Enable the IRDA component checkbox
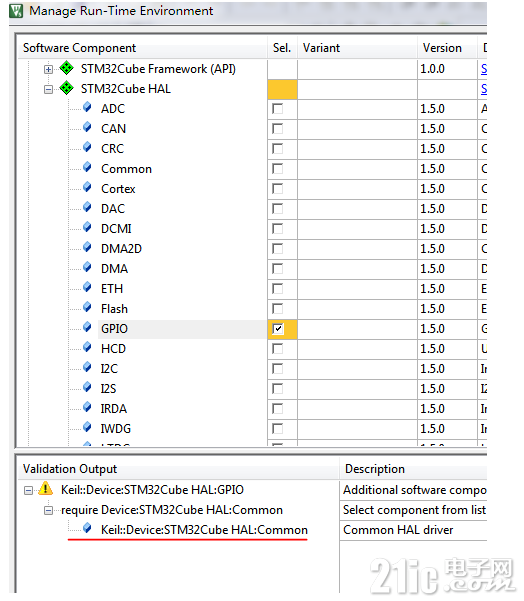524x601 pixels. 278,409
